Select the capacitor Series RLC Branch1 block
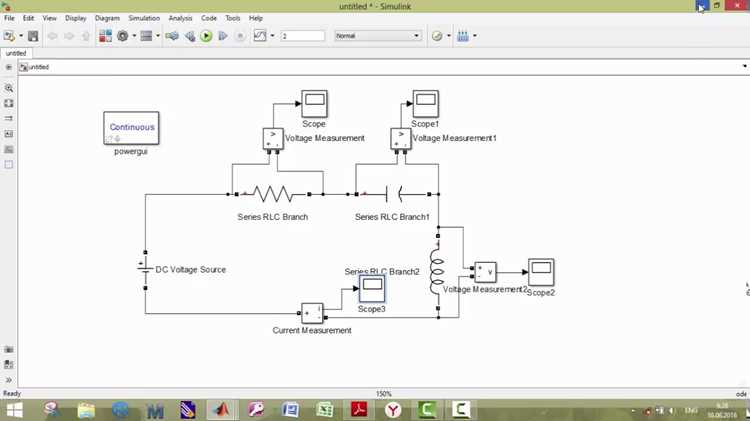Screen dimensions: 750x421 pos(393,194)
